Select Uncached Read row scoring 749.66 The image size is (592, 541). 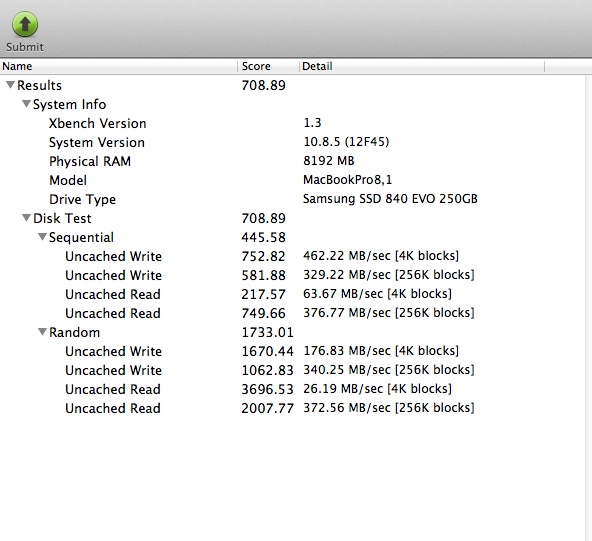293,313
